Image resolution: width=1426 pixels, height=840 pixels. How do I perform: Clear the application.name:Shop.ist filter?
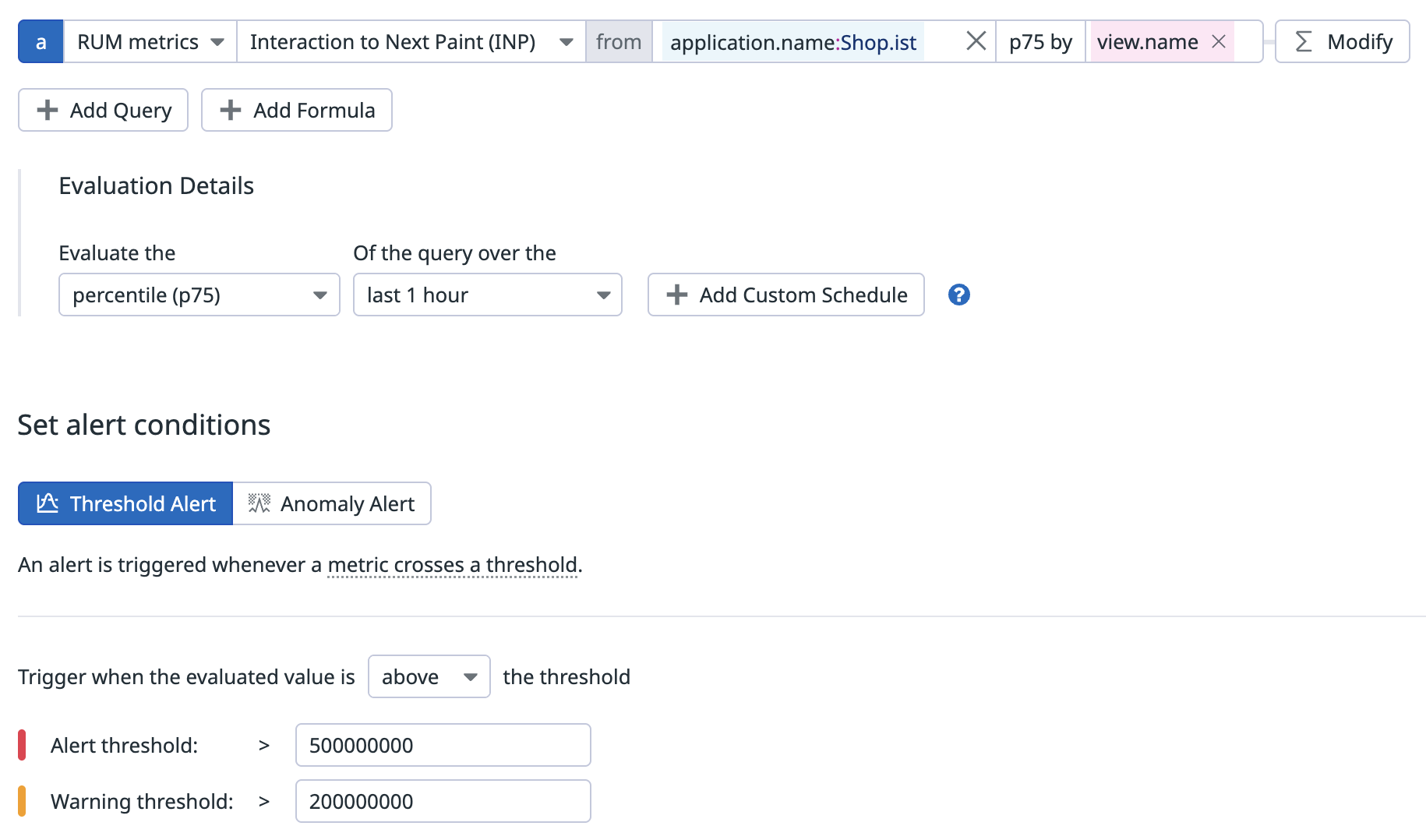coord(976,41)
